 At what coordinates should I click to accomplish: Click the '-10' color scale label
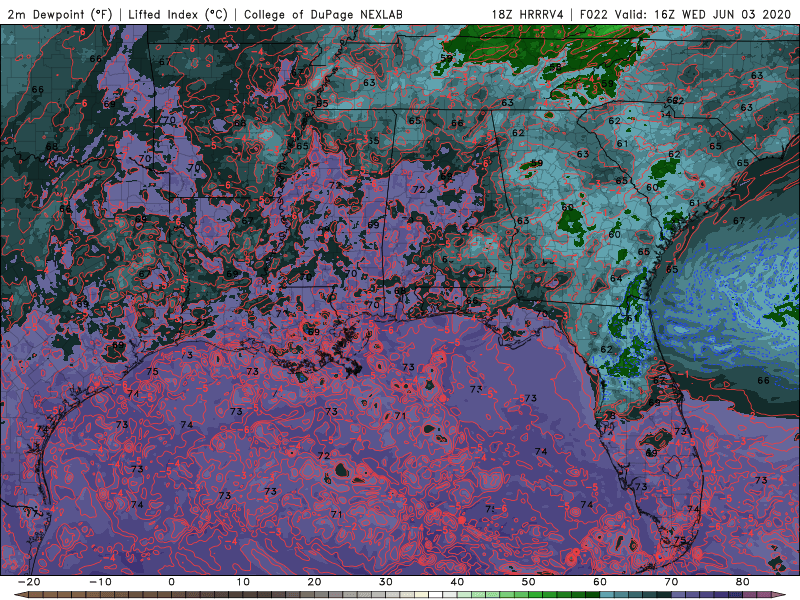tap(100, 582)
